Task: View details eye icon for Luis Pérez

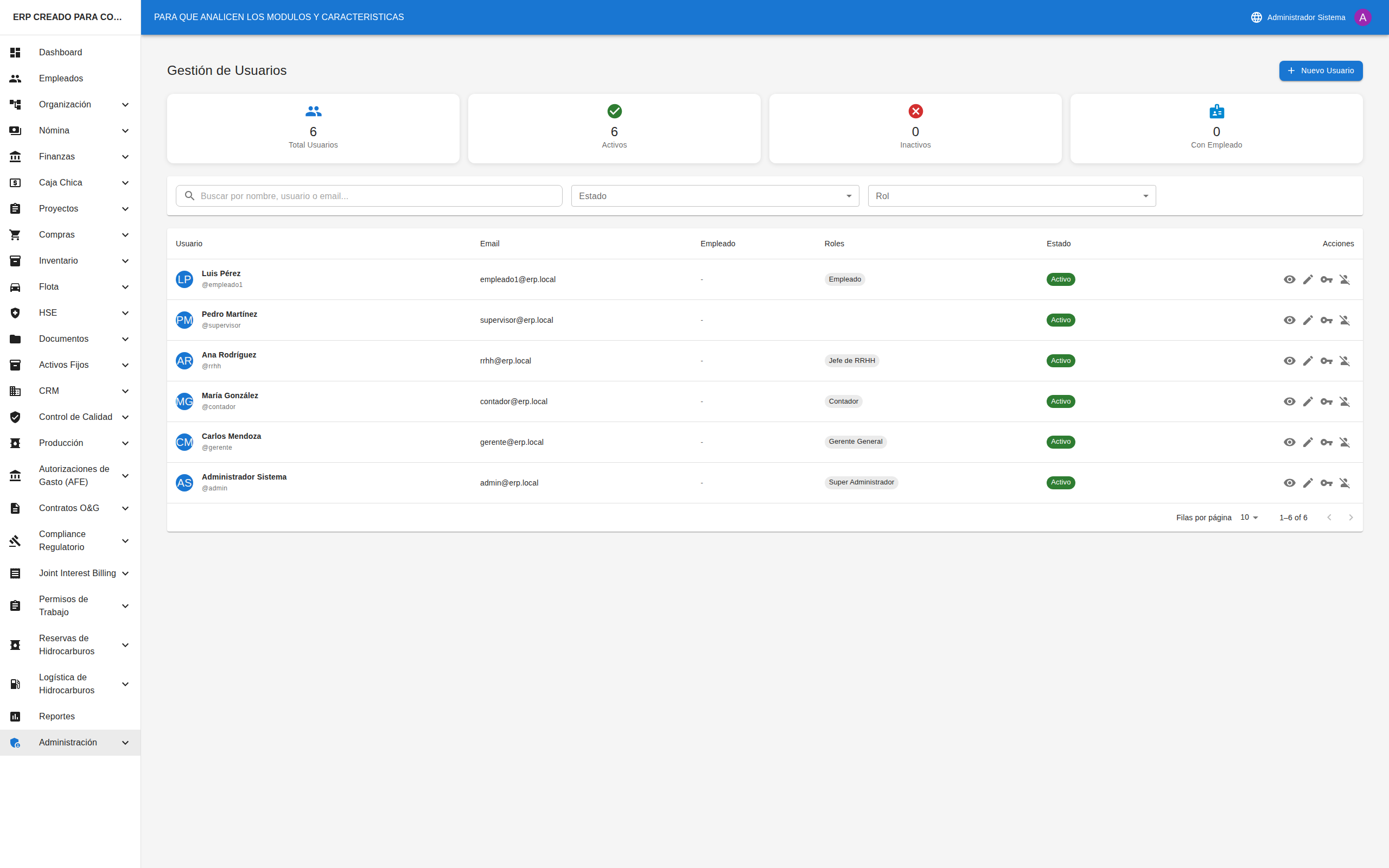Action: [x=1289, y=279]
